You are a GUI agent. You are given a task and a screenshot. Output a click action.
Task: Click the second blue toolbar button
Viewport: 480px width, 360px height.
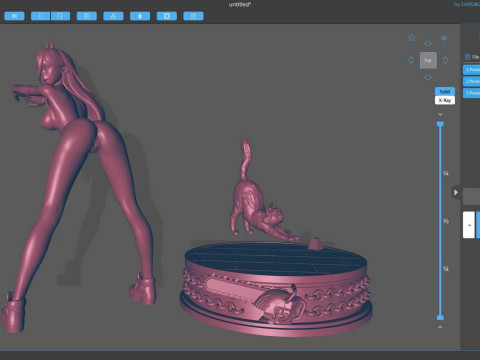coord(41,16)
